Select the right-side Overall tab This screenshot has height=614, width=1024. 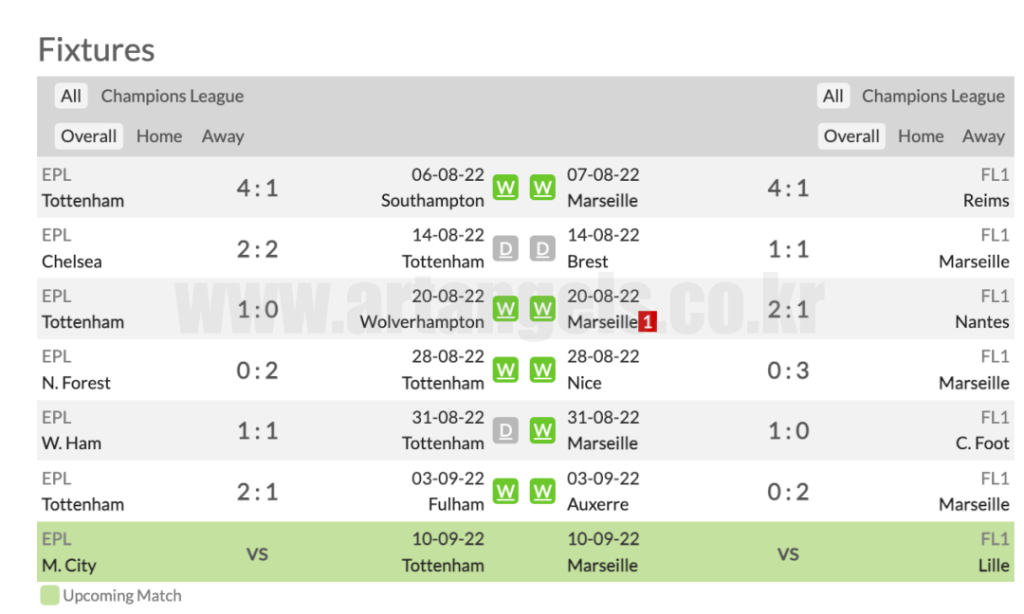tap(851, 136)
